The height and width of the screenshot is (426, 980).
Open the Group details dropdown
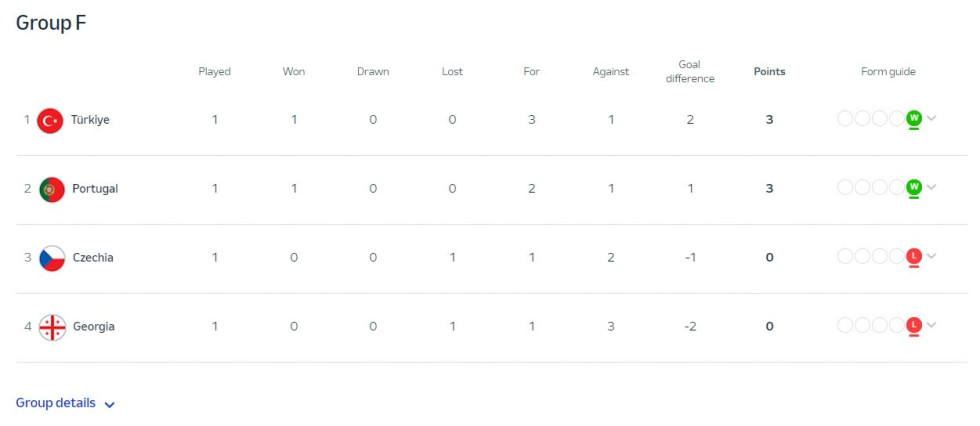pos(66,404)
